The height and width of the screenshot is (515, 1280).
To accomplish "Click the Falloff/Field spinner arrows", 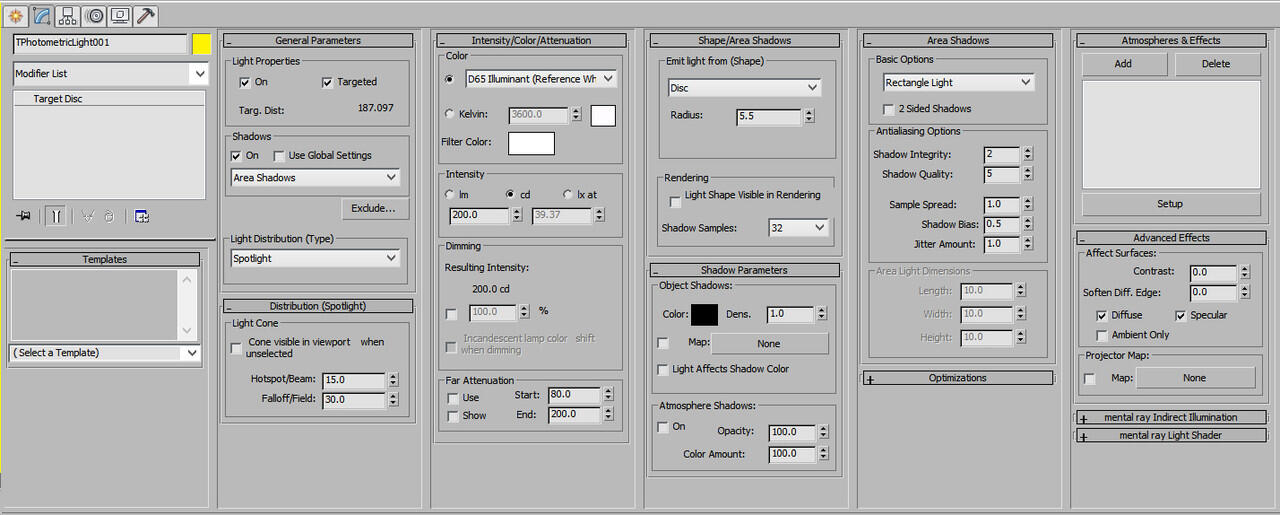I will pyautogui.click(x=393, y=400).
